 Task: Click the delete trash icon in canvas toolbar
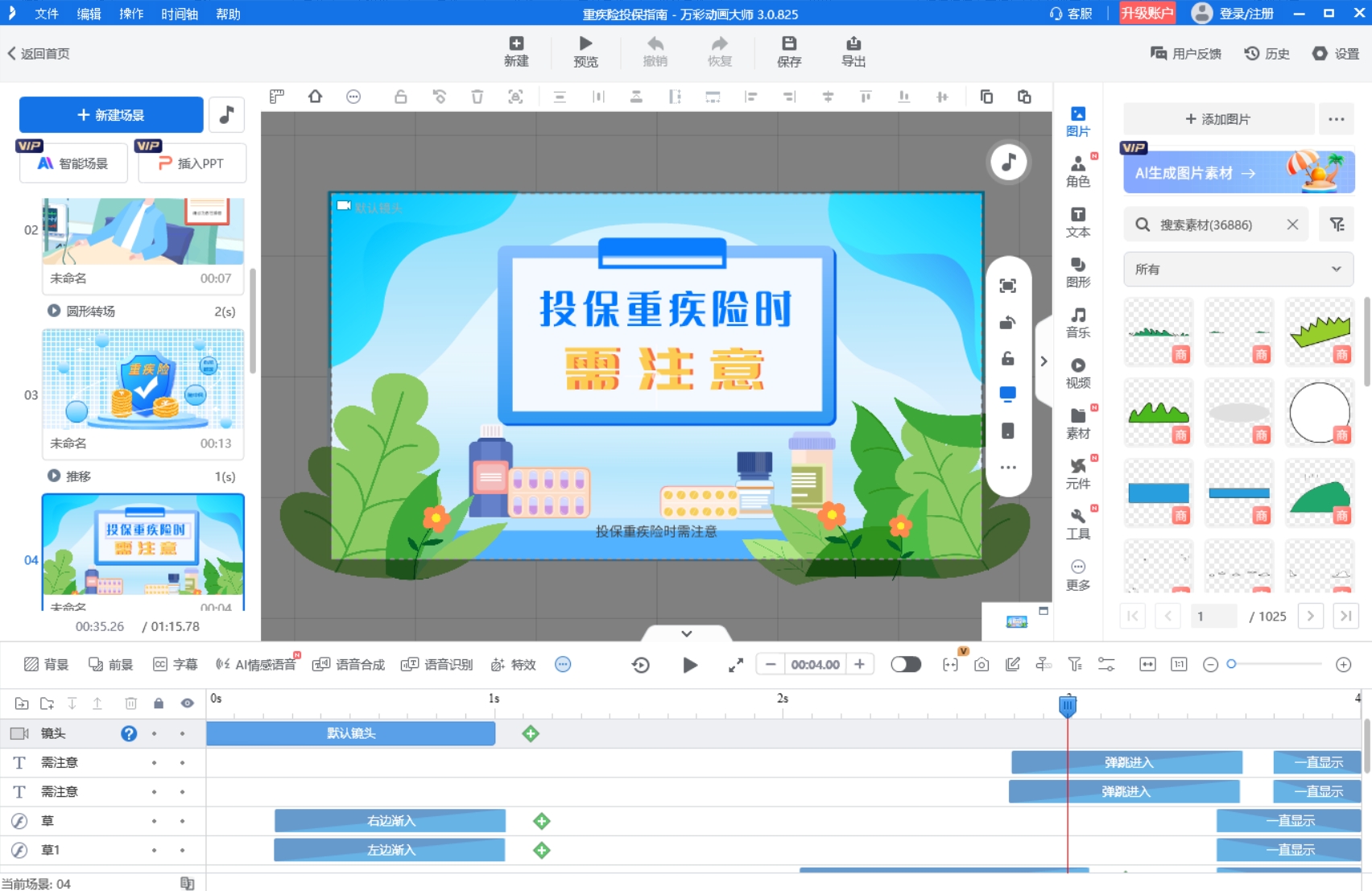[477, 97]
